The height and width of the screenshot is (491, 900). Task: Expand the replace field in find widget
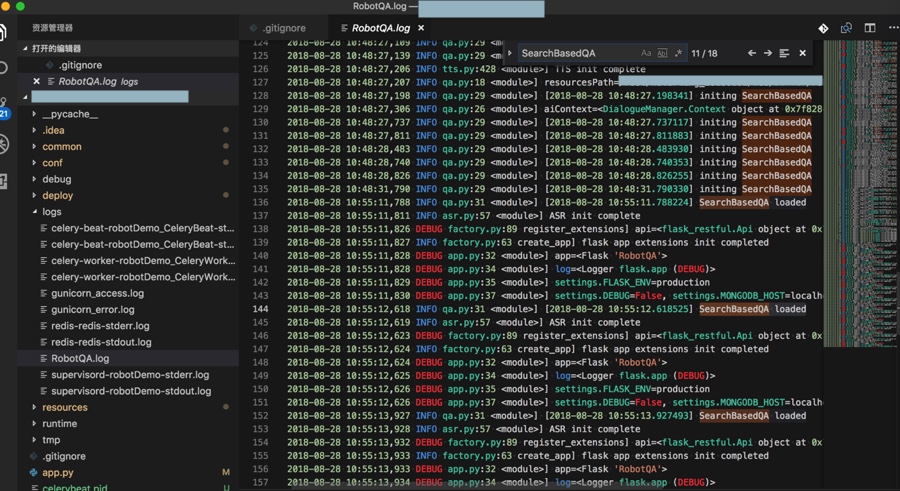pos(510,53)
